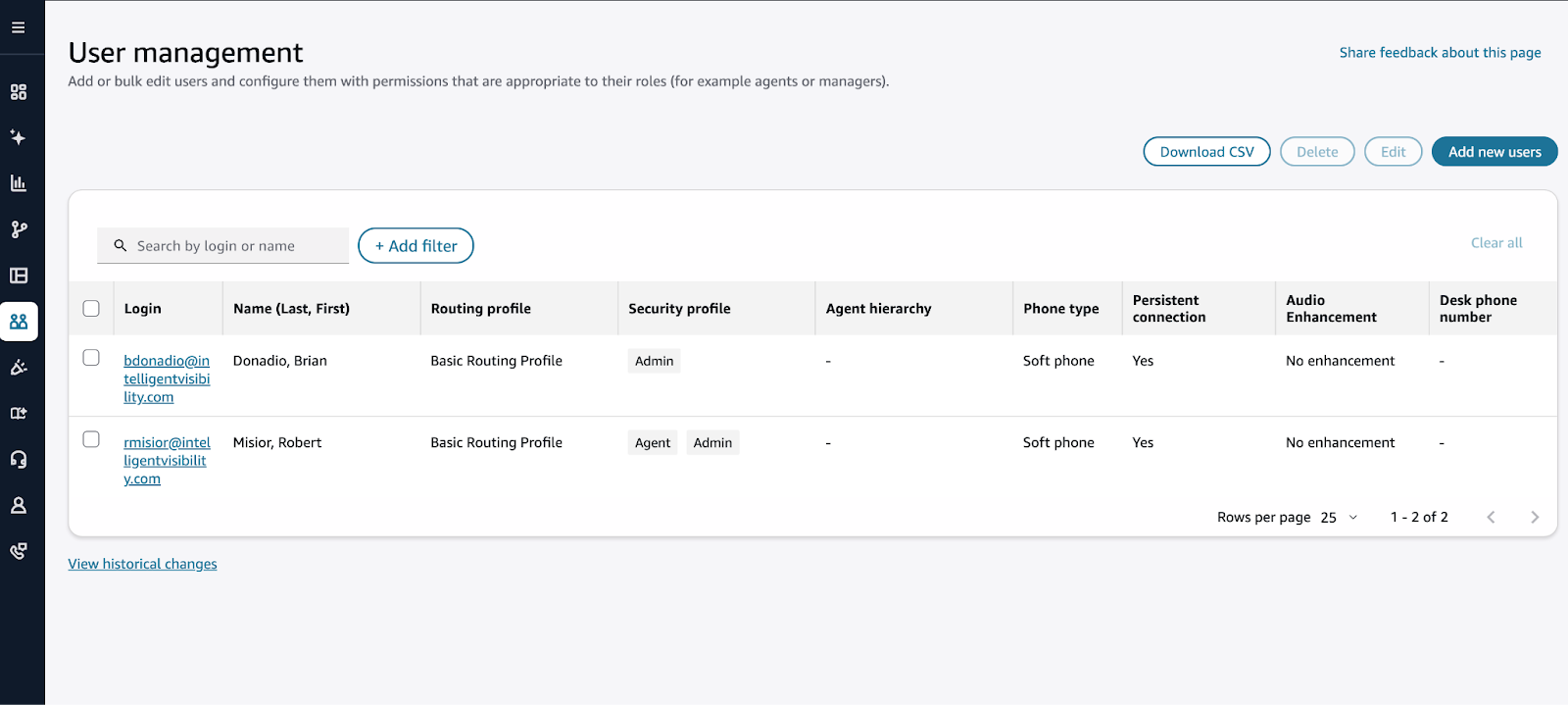Click the Add new users button
The width and height of the screenshot is (1568, 705).
tap(1494, 152)
